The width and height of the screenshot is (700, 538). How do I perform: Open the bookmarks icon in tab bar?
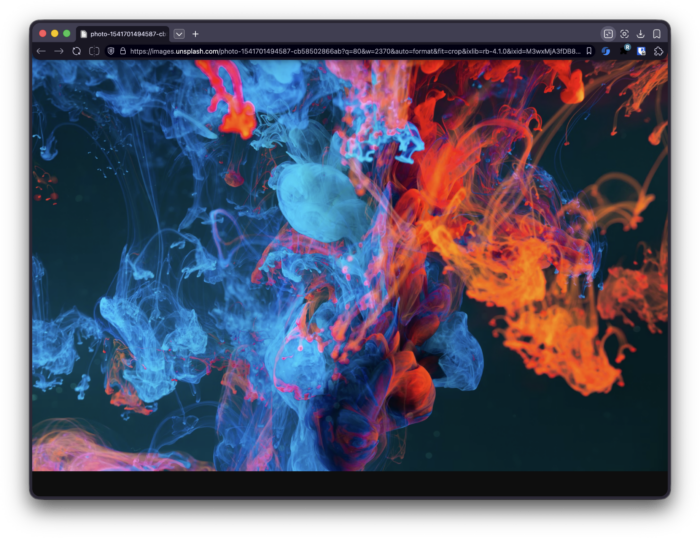657,34
